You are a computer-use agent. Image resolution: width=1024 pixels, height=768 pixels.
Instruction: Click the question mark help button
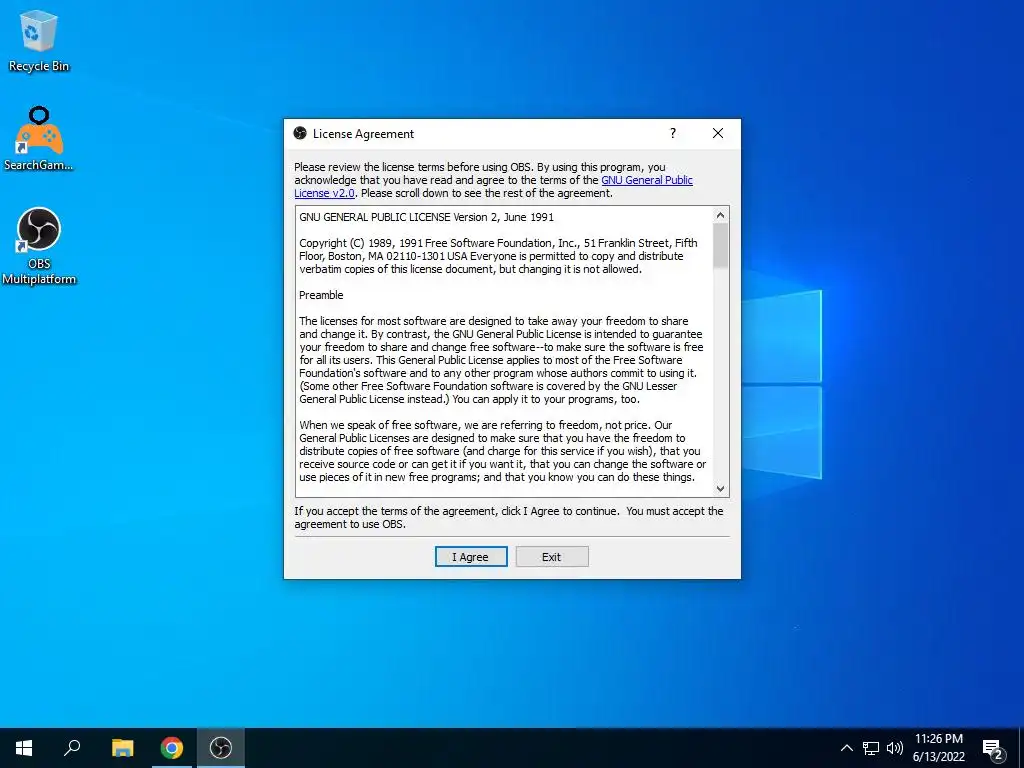[673, 133]
